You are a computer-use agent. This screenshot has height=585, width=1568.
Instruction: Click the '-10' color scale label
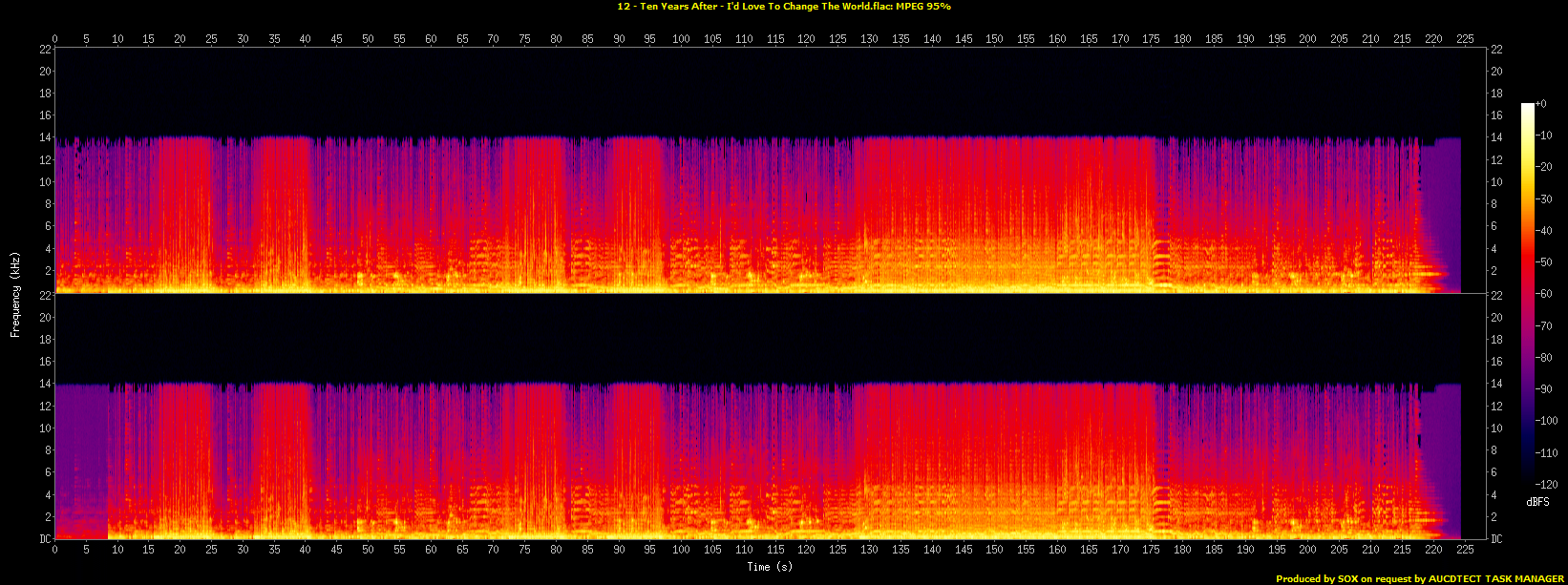[1544, 135]
